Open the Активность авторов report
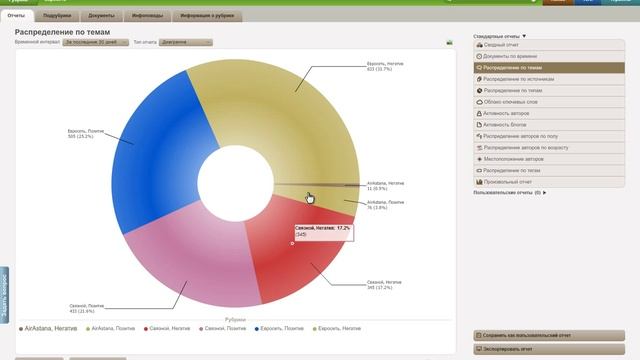 coord(549,113)
